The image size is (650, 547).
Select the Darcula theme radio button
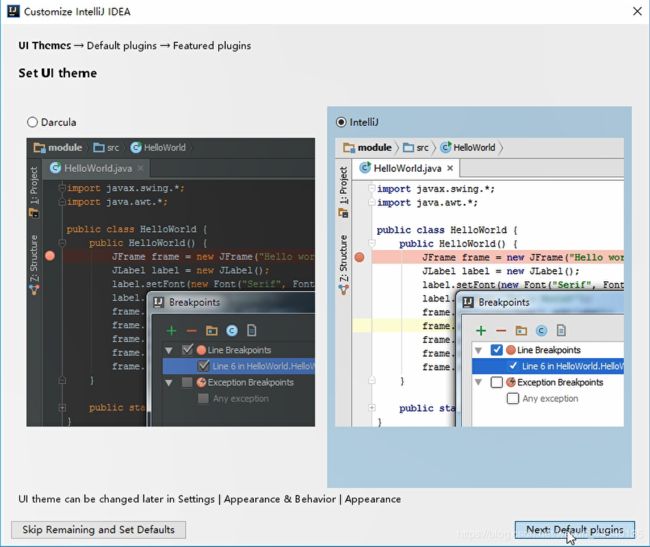click(x=32, y=122)
